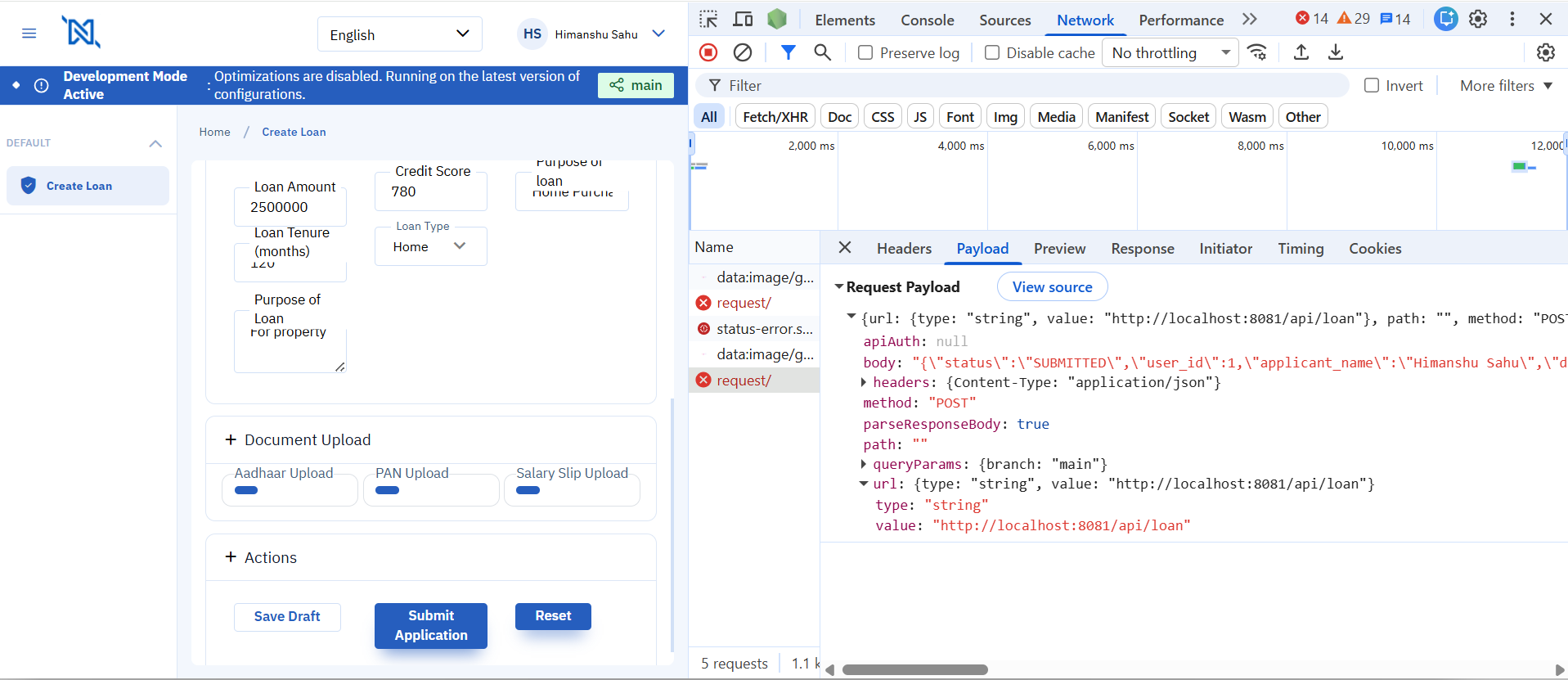
Task: Open More filters dropdown
Action: coord(1506,85)
